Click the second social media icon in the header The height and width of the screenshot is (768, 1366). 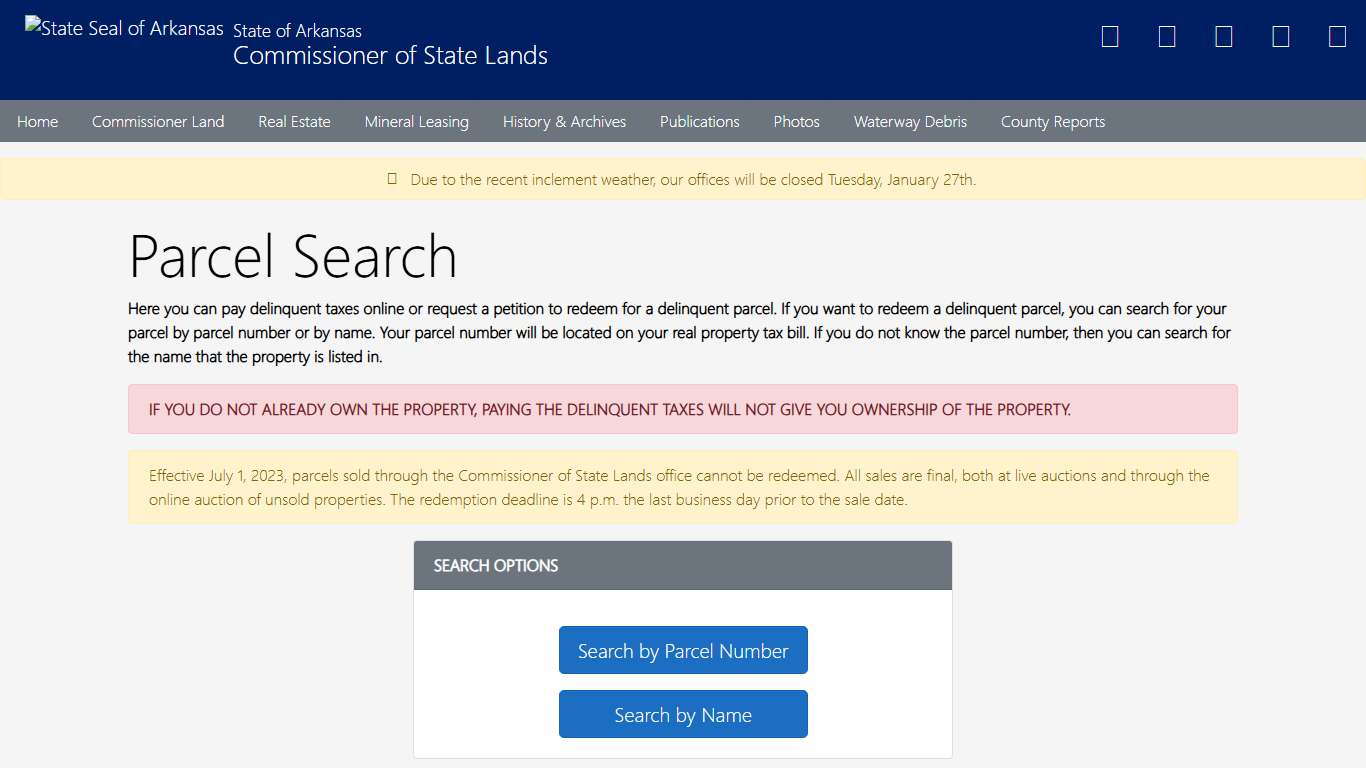(x=1166, y=35)
